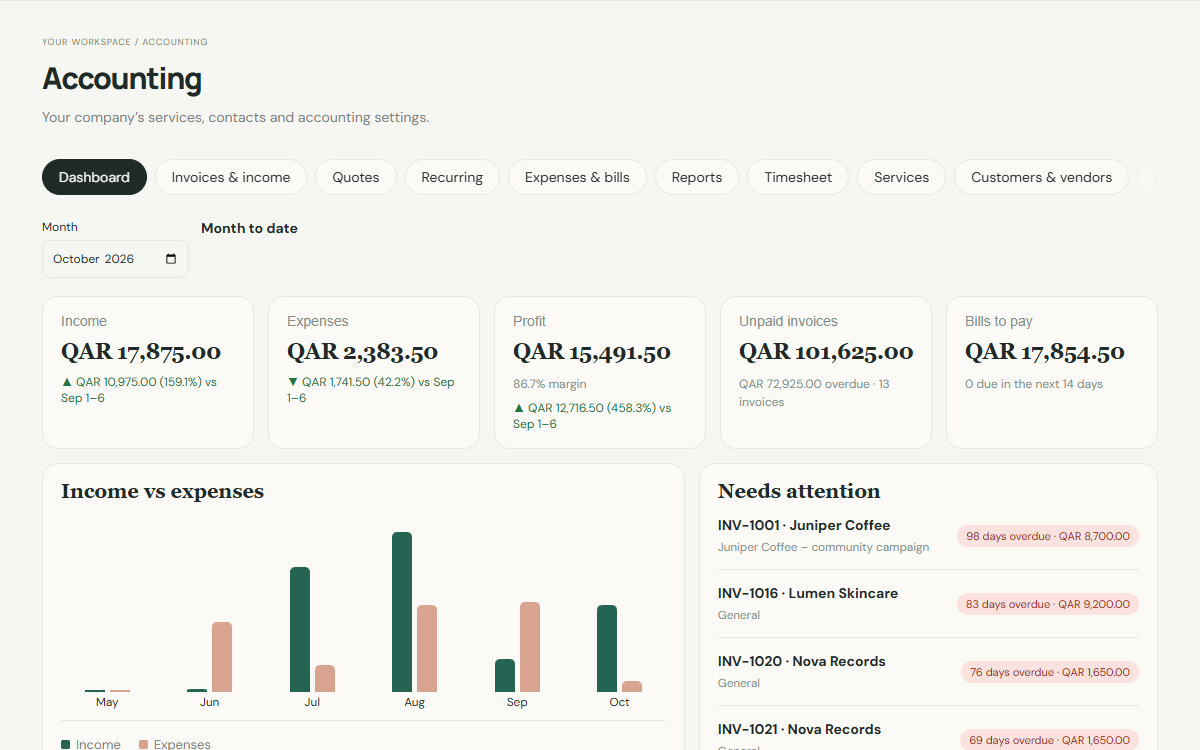Click the 83 days overdue badge

pyautogui.click(x=1048, y=604)
